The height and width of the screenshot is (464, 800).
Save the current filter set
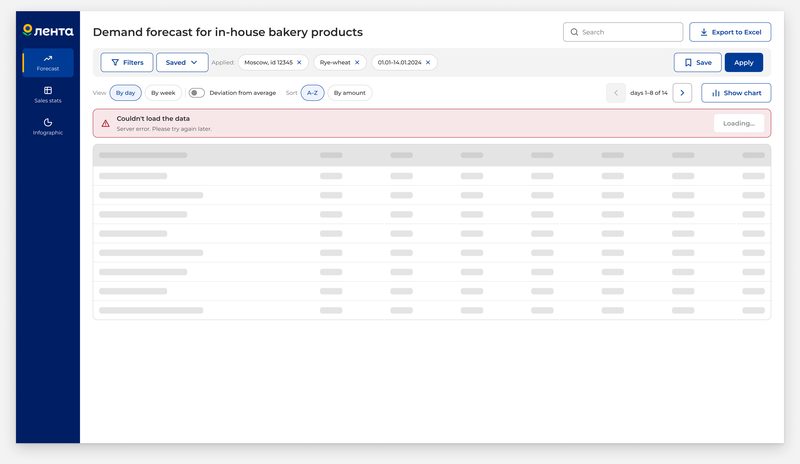click(697, 62)
